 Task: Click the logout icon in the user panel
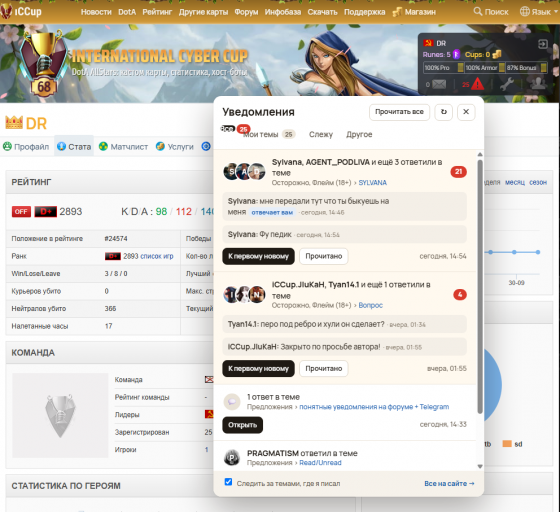tap(542, 44)
